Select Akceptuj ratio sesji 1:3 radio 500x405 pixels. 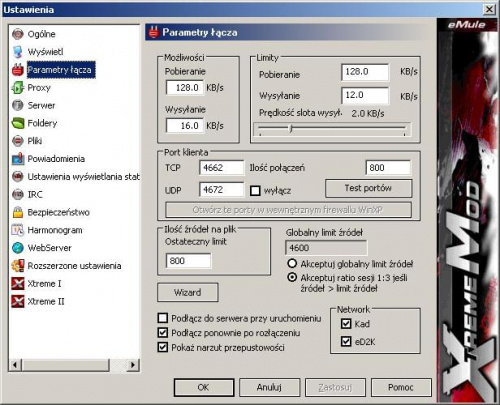(292, 277)
